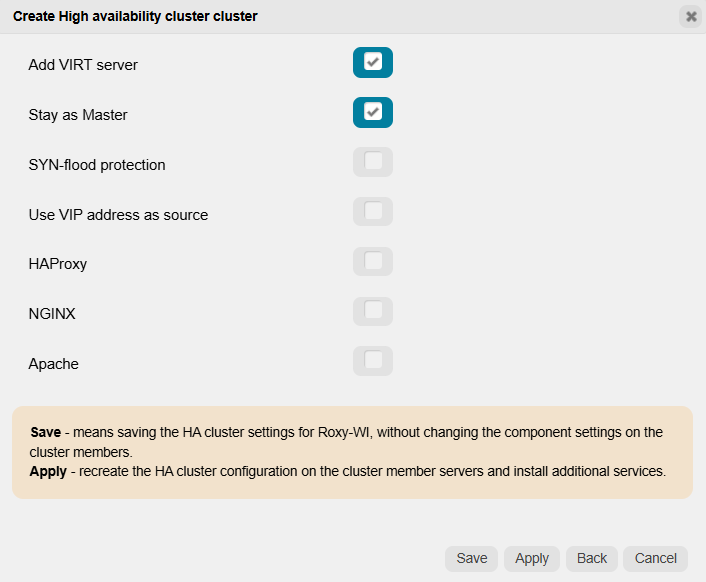Click the Add VIRT server label

point(83,65)
